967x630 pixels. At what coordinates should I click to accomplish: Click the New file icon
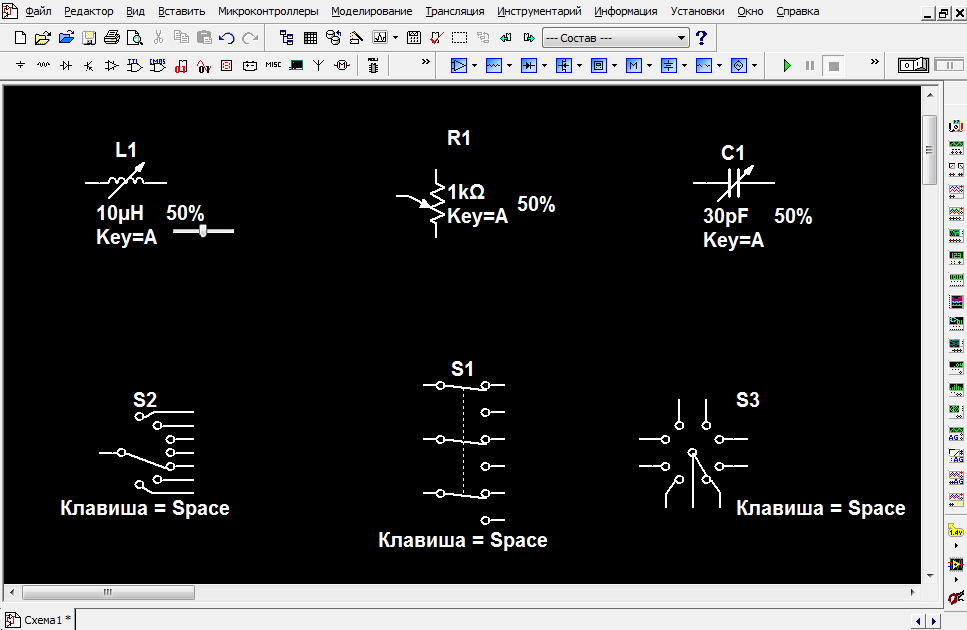tap(22, 38)
